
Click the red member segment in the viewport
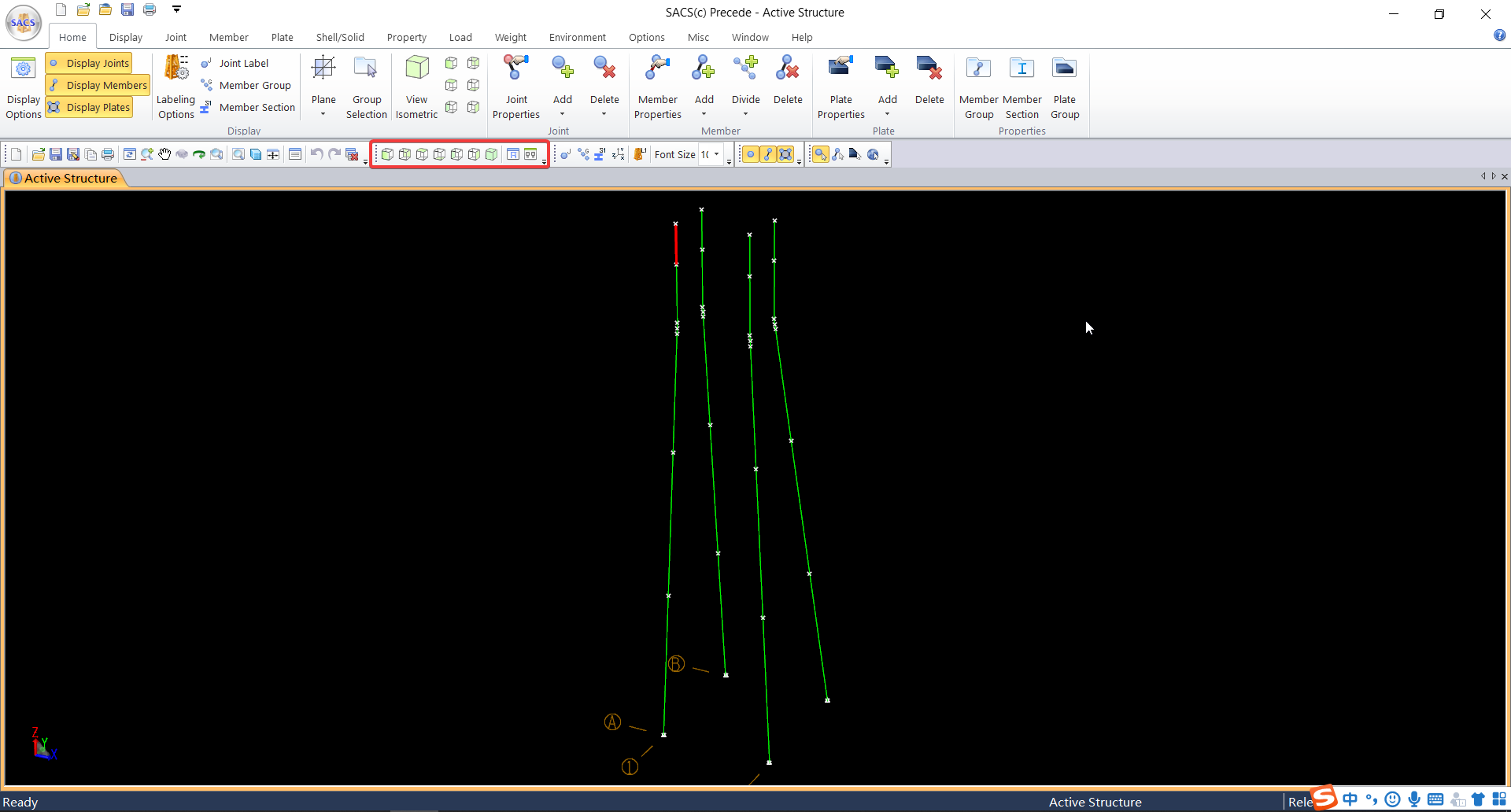coord(676,244)
